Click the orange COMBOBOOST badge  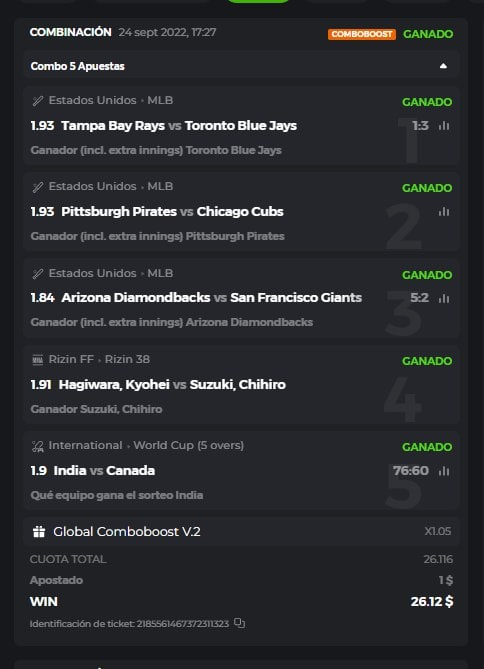click(362, 34)
